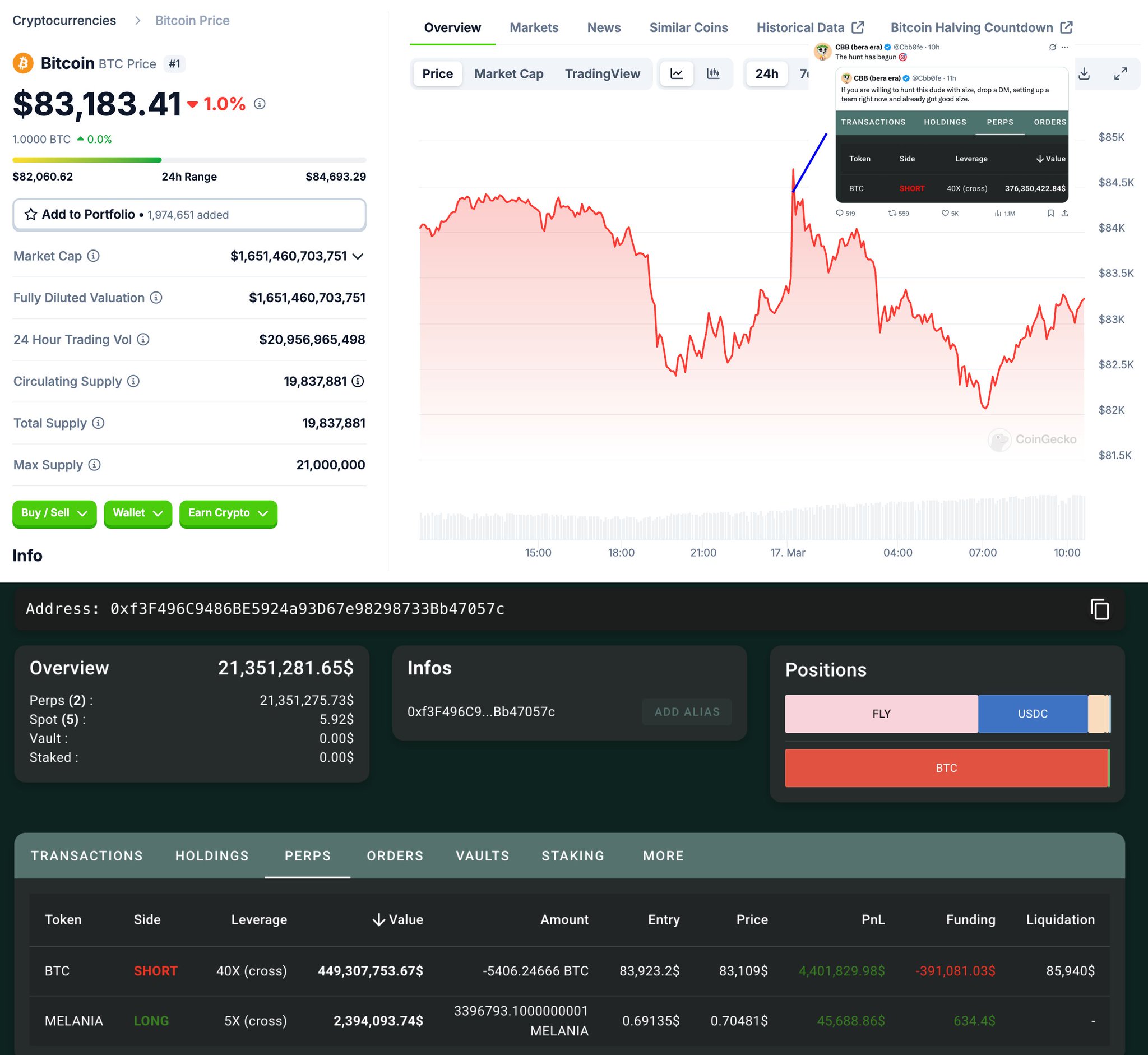Open the News tab
This screenshot has height=1055, width=1148.
click(x=604, y=27)
